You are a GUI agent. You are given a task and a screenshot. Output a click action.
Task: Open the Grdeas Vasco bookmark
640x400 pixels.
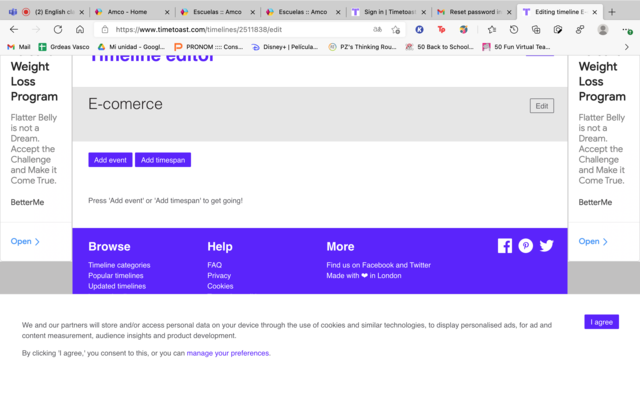click(64, 47)
